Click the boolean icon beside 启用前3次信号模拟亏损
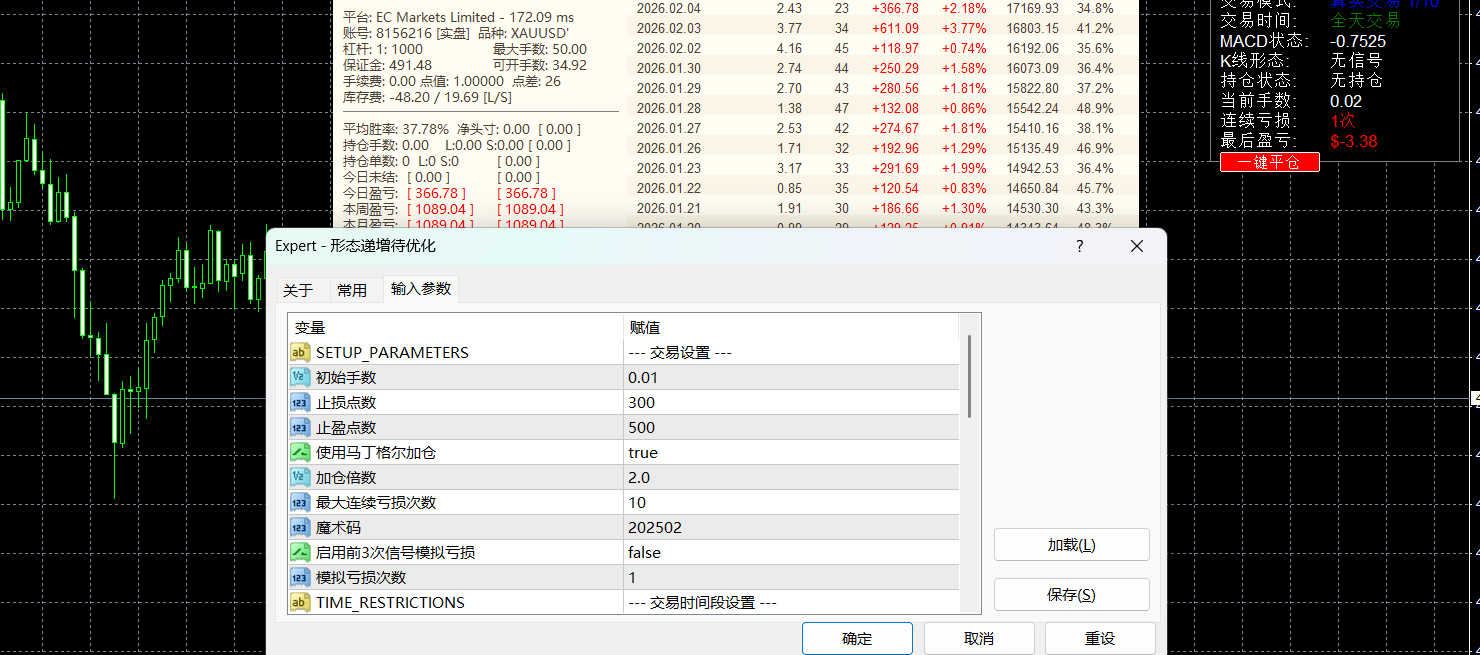This screenshot has height=655, width=1480. pos(300,552)
